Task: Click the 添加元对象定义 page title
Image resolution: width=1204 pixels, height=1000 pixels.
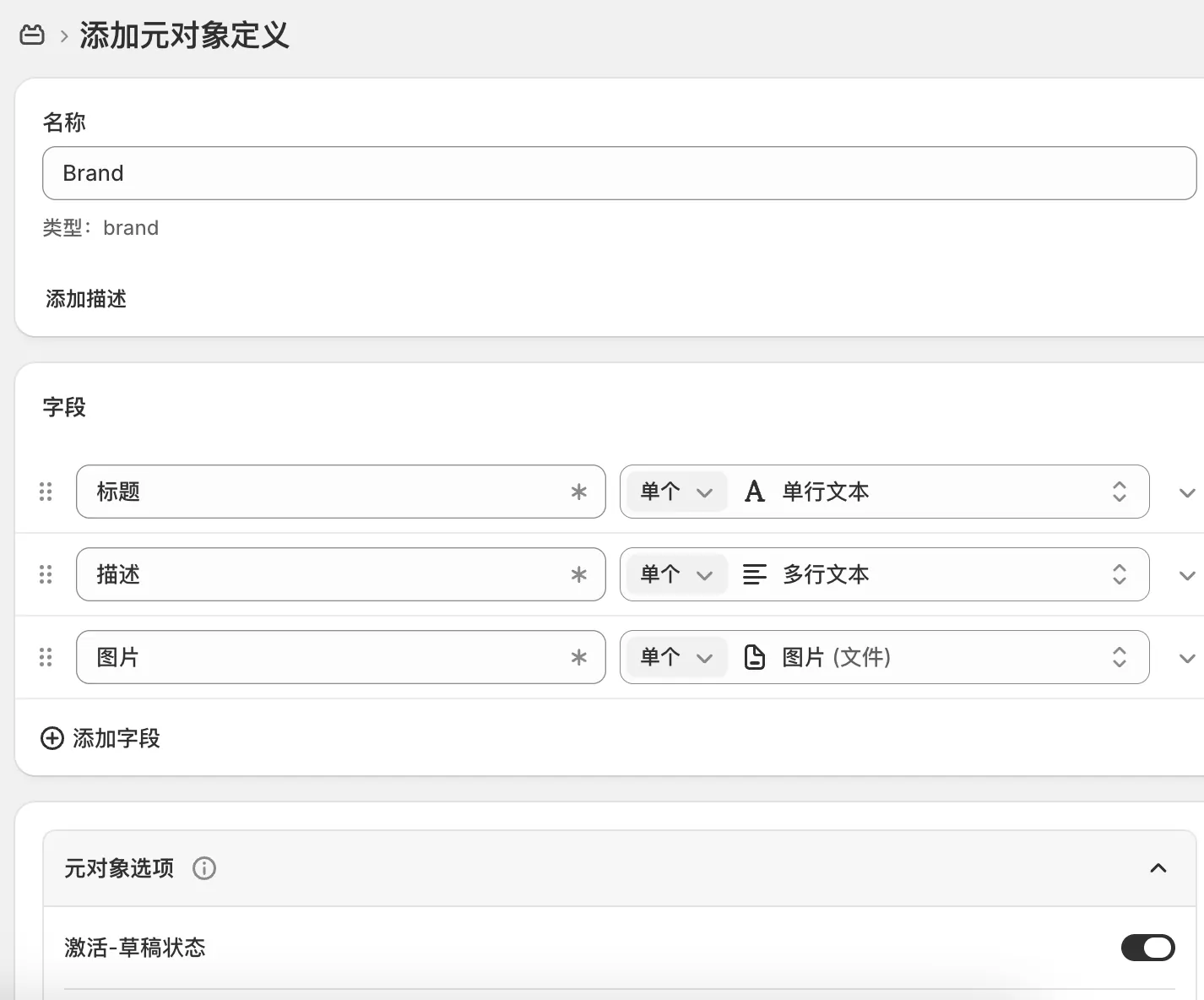Action: pos(184,35)
